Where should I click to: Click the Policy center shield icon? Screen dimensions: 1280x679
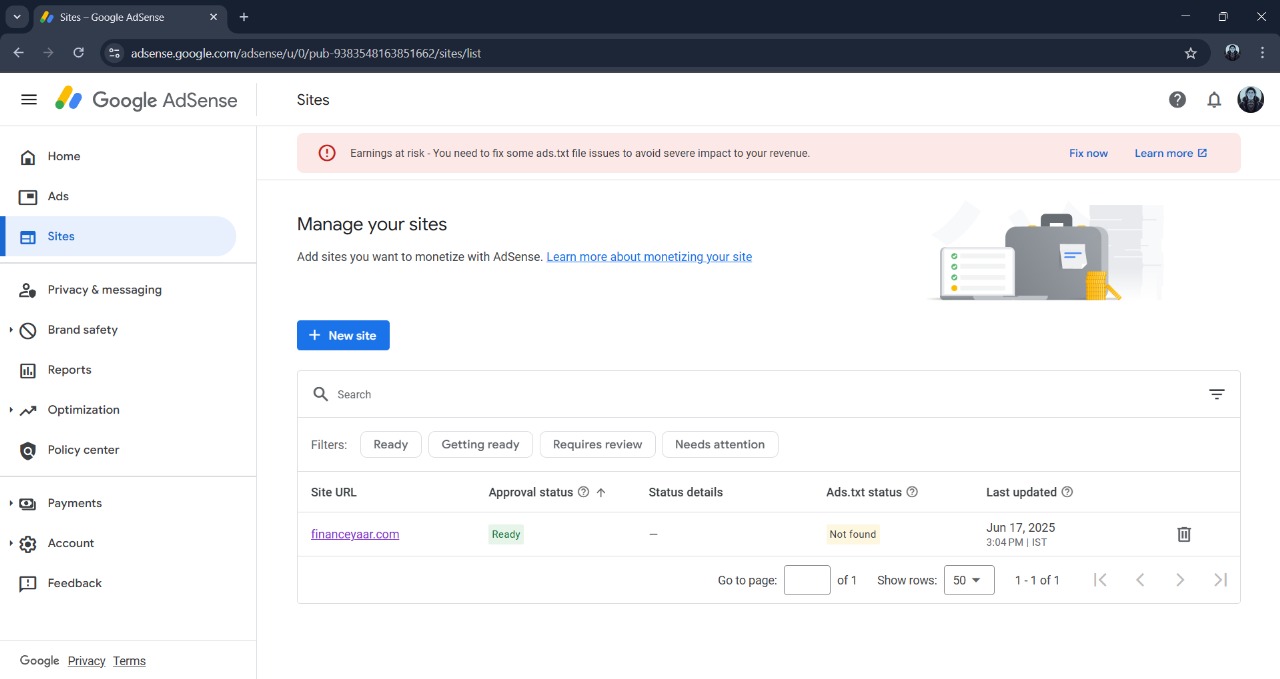28,451
